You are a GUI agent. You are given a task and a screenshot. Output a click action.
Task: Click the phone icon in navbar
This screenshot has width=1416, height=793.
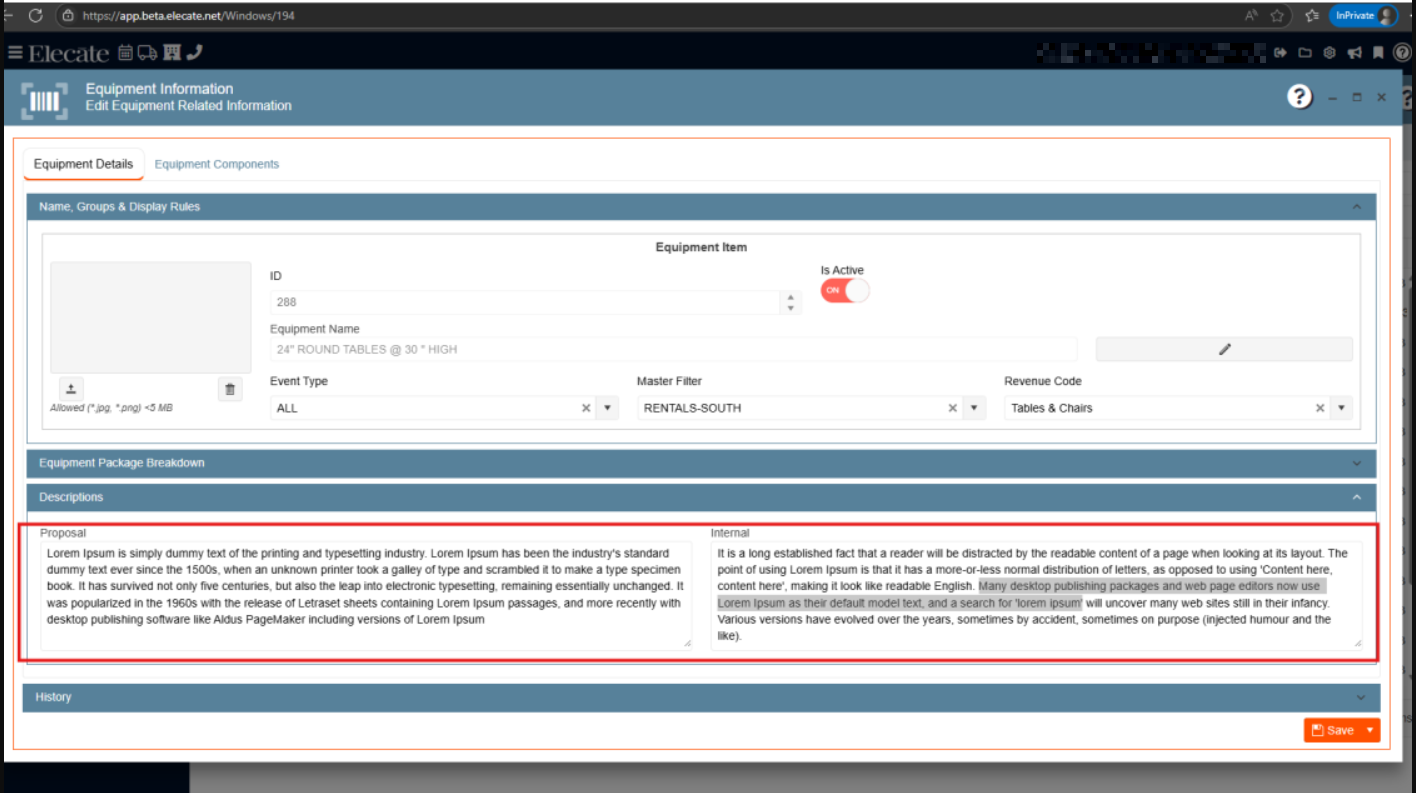tap(195, 53)
